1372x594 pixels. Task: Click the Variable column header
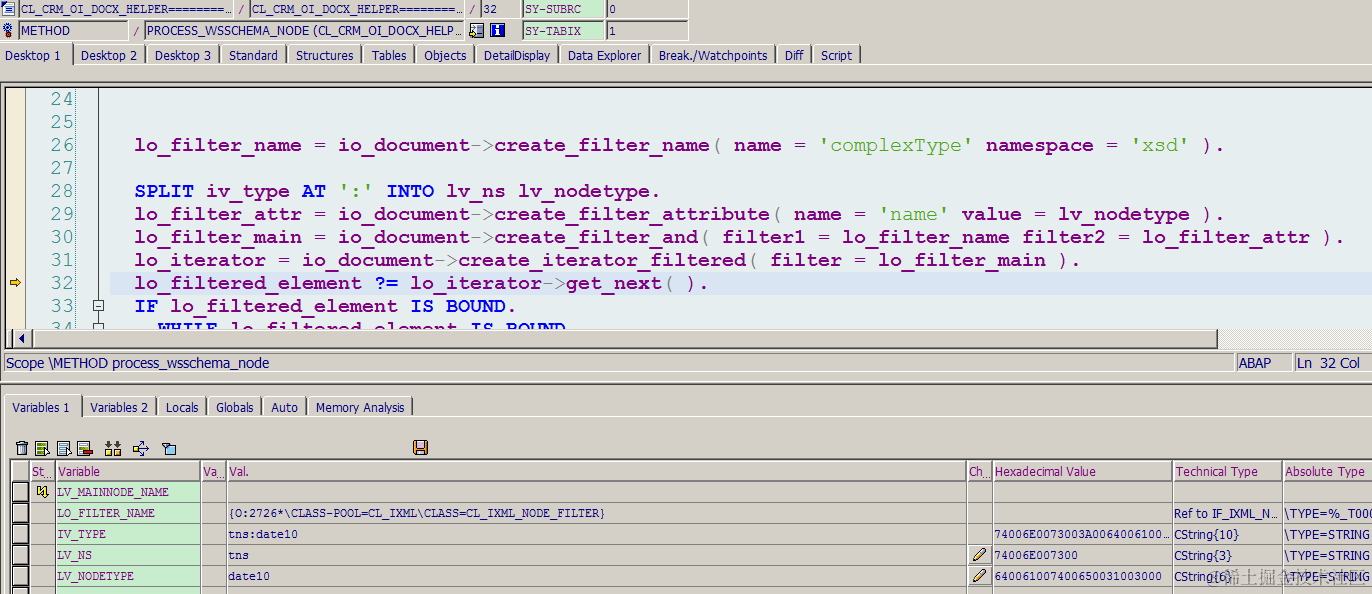tap(128, 471)
